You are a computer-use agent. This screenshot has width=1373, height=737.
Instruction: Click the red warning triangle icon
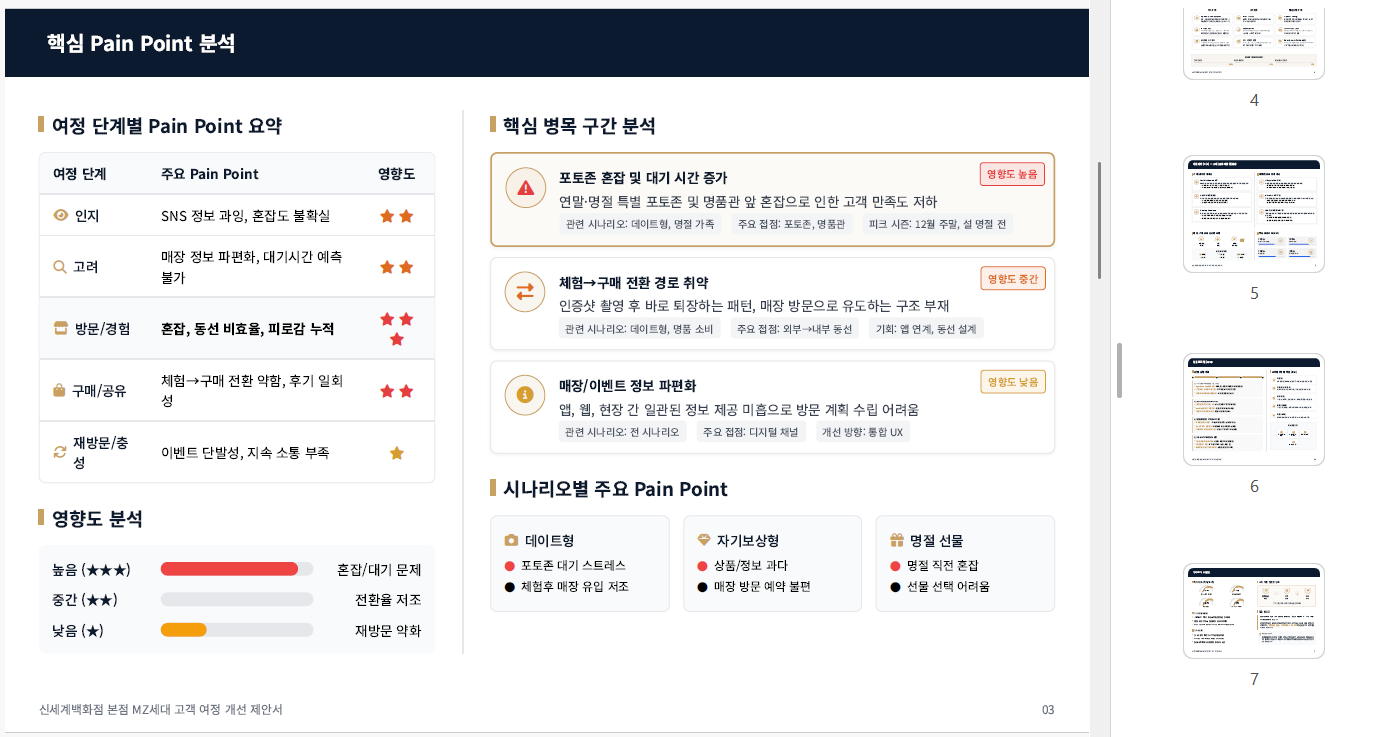(x=525, y=187)
